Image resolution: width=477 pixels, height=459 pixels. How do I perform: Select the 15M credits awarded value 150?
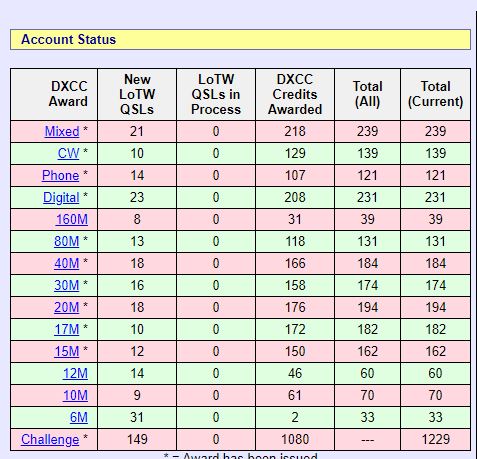[295, 351]
